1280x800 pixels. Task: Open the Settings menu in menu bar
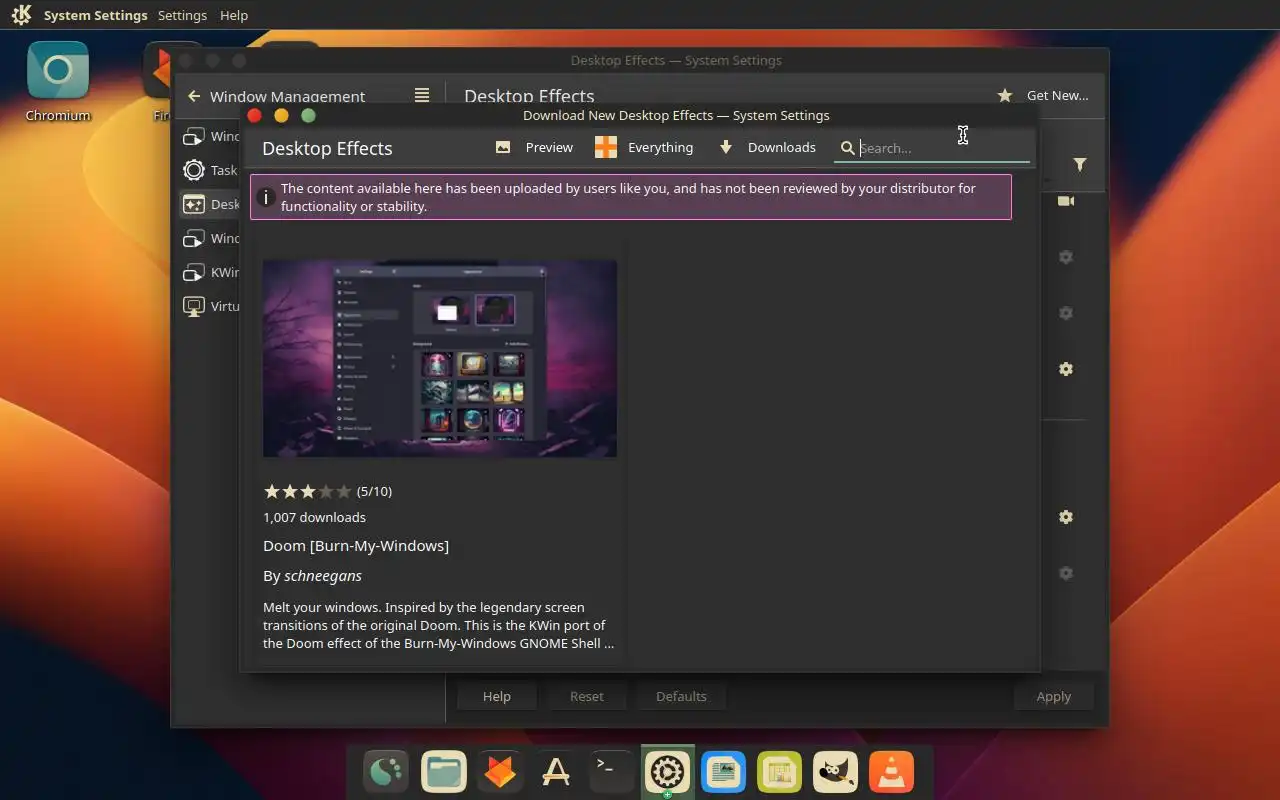182,15
